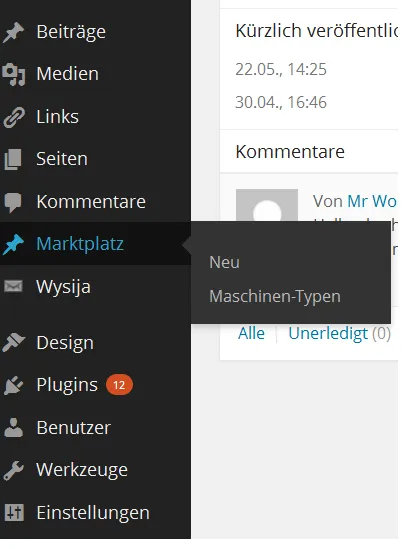Click the Design paintbrush icon
The width and height of the screenshot is (407, 549).
pos(13,342)
